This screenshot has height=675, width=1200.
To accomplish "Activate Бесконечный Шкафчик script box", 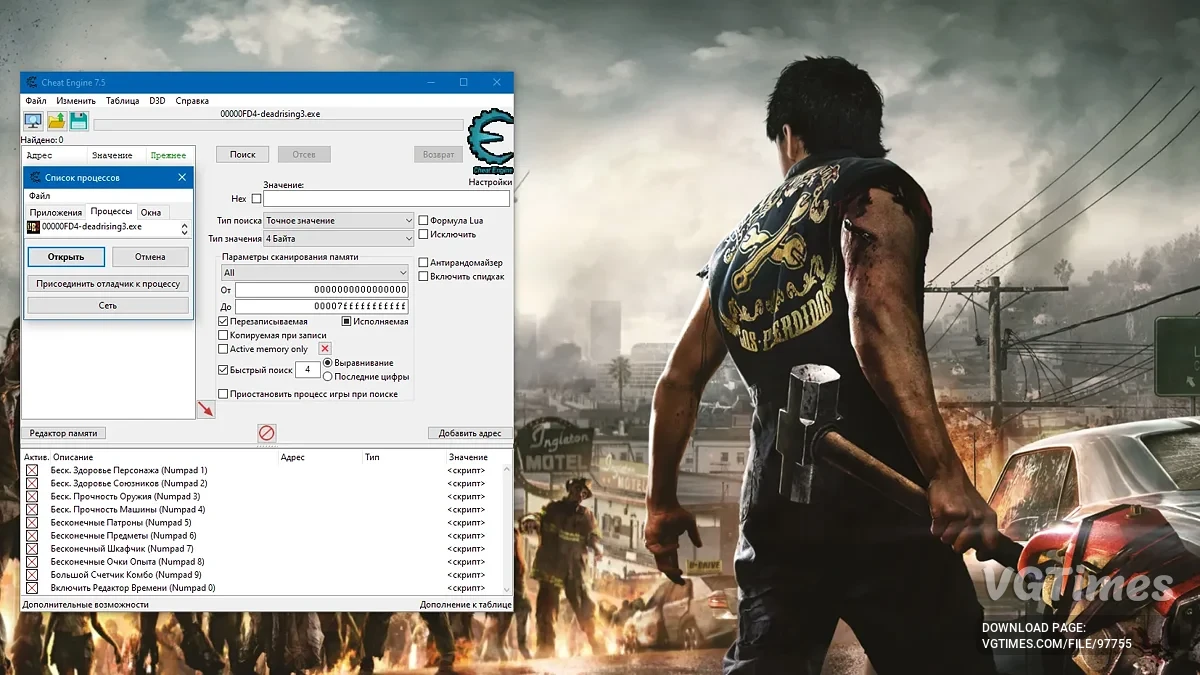I will click(x=31, y=548).
